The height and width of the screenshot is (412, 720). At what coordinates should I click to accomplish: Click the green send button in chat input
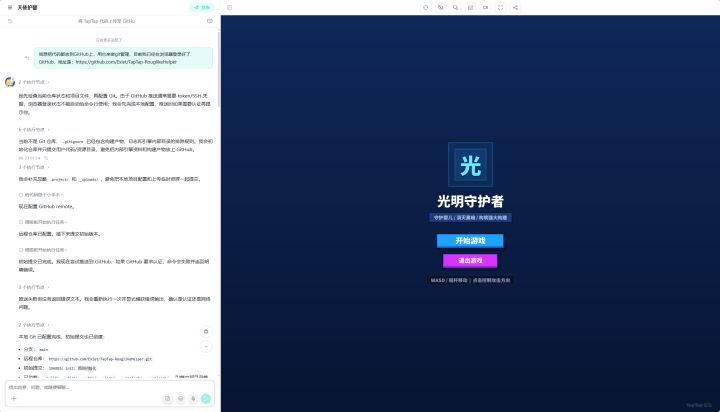click(206, 399)
